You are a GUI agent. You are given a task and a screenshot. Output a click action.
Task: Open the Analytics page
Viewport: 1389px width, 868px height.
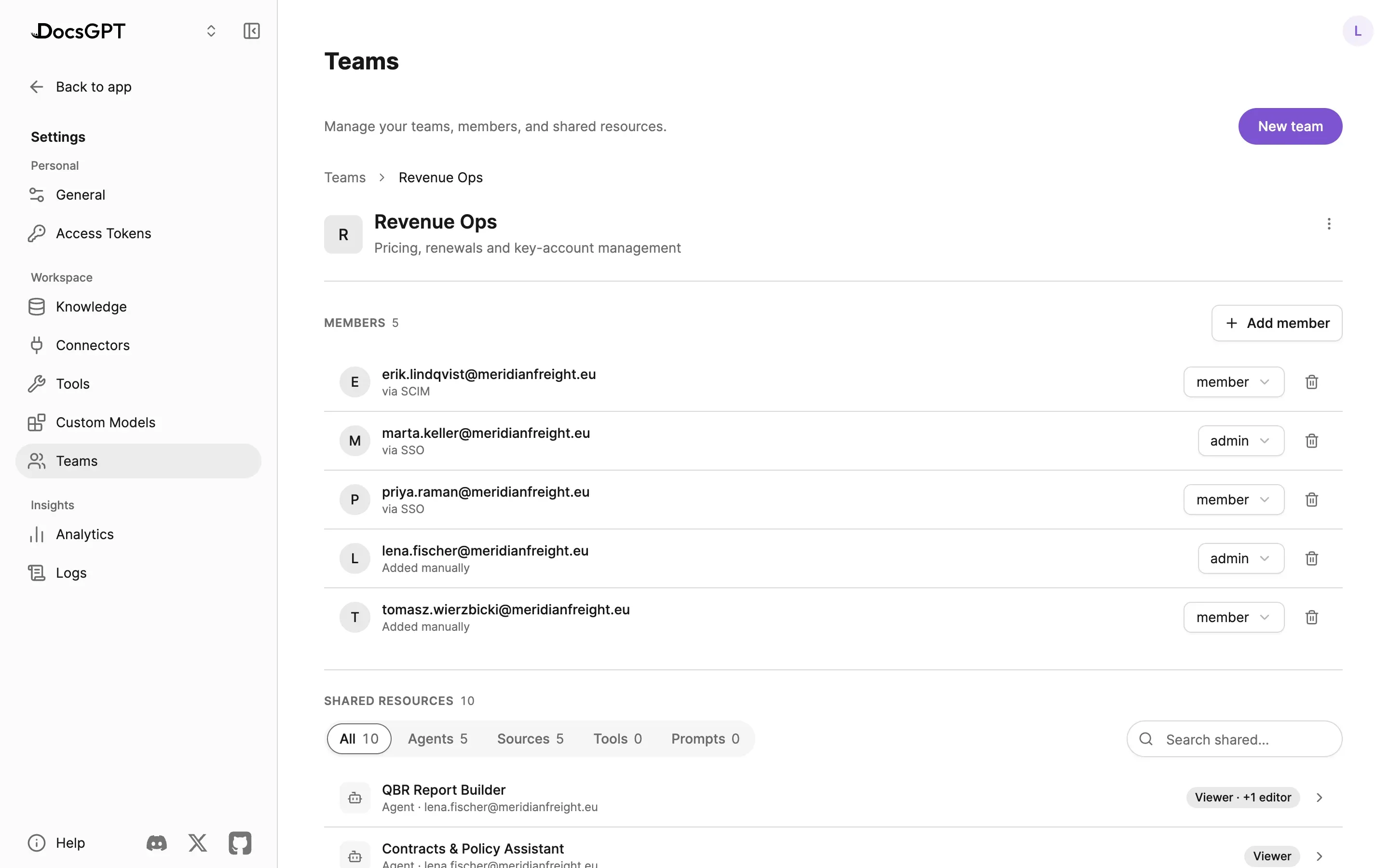138,534
